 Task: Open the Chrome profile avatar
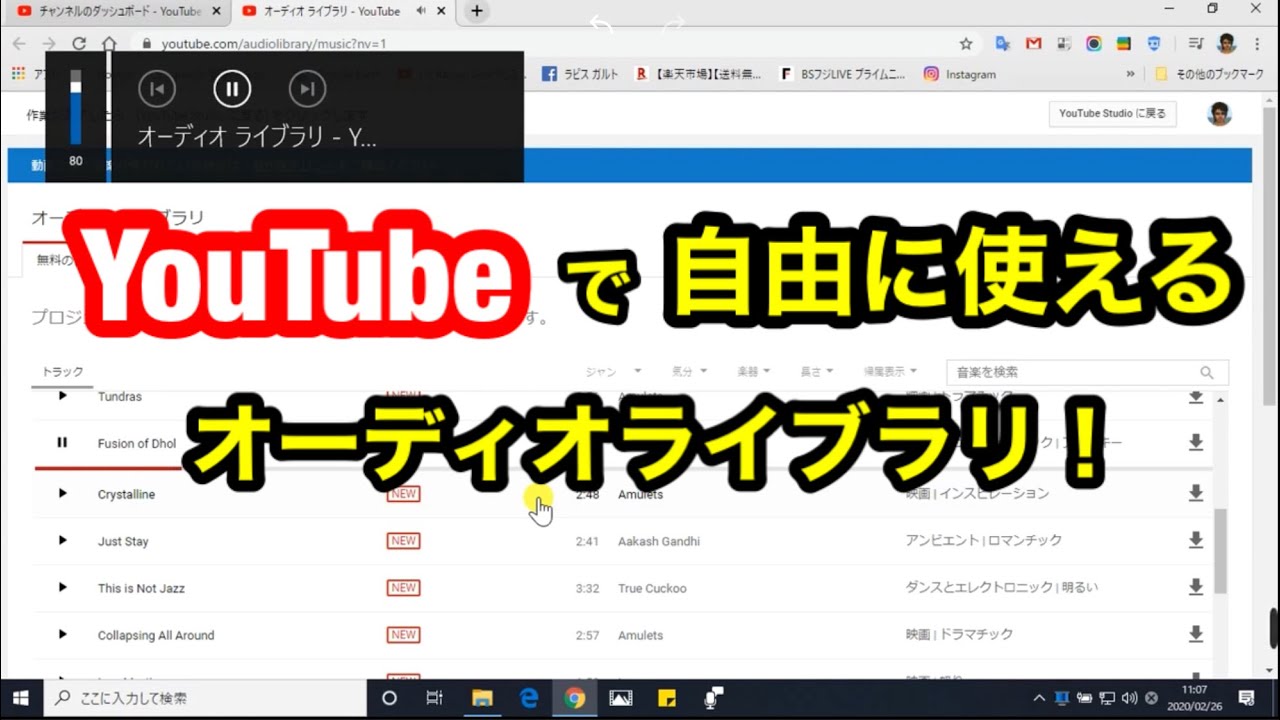point(1227,44)
